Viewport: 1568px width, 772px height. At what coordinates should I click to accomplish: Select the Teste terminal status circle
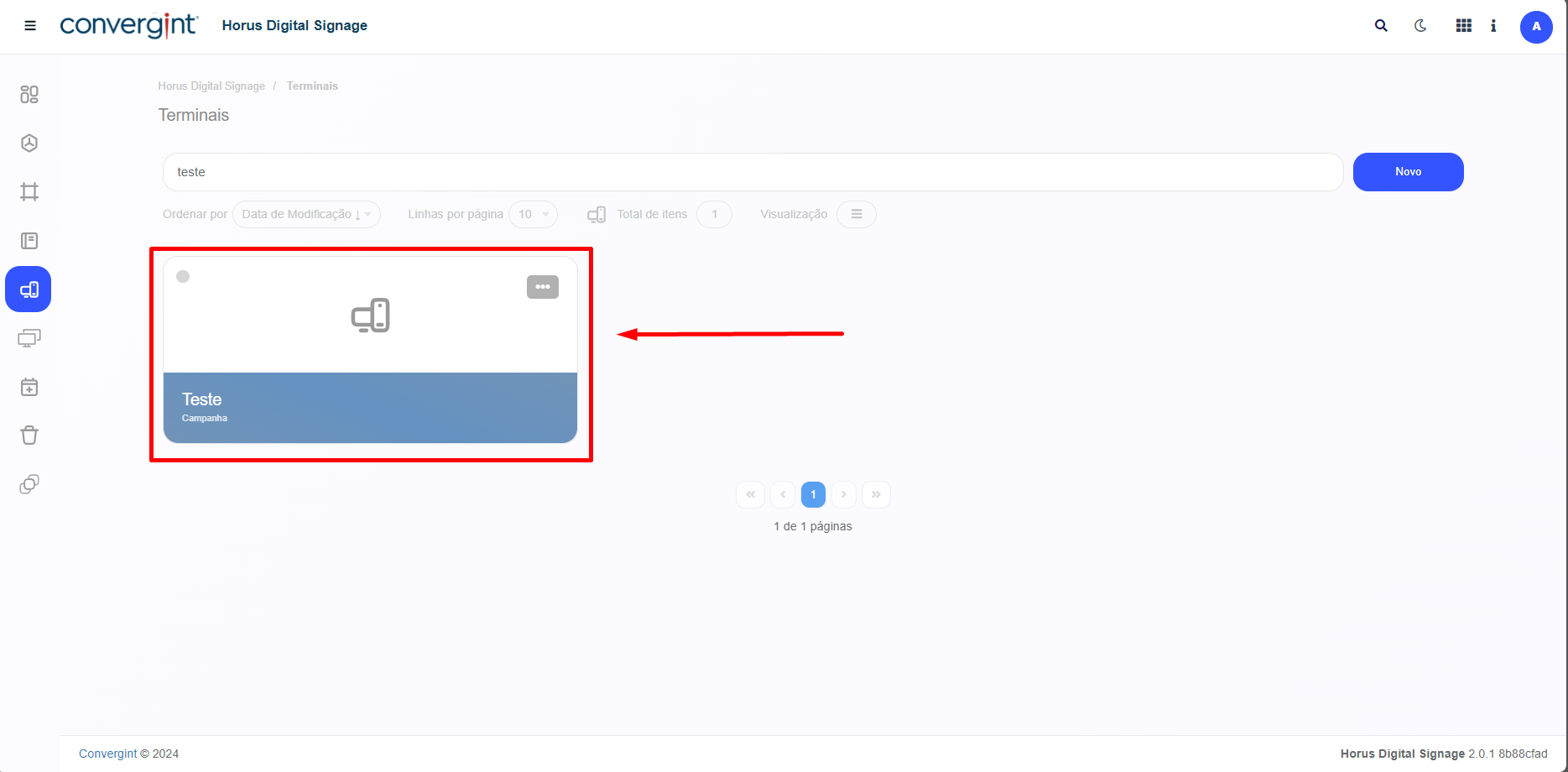tap(183, 277)
